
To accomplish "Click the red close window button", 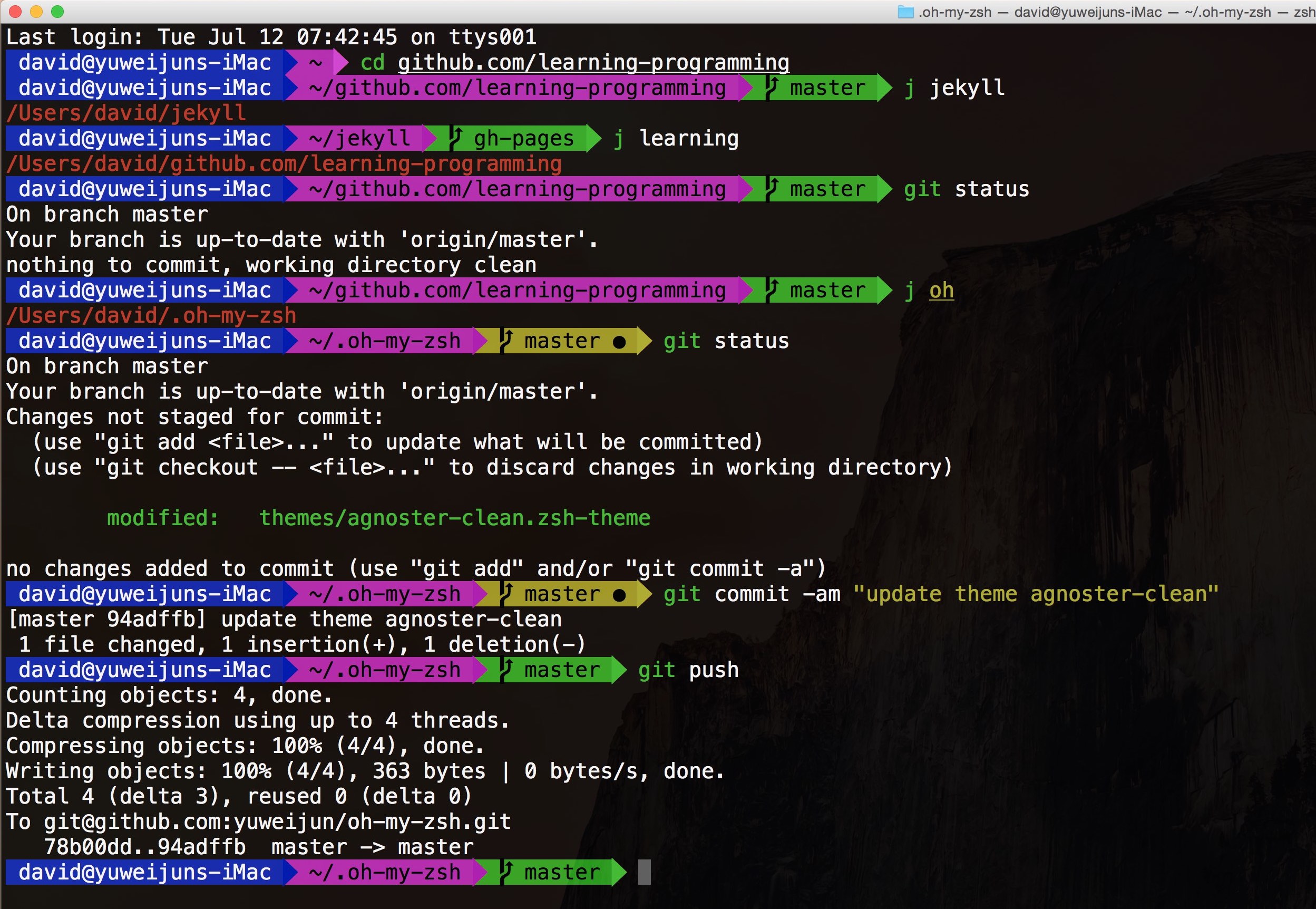I will point(15,12).
